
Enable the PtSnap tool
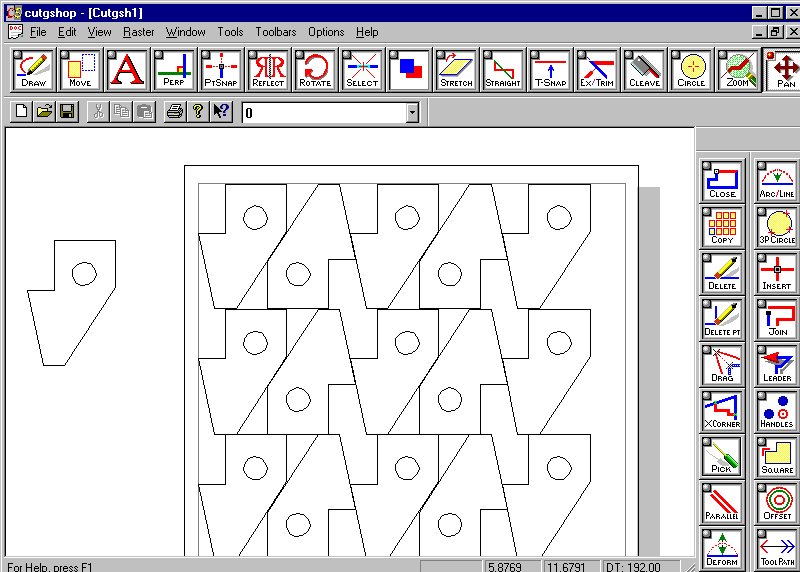(x=221, y=70)
